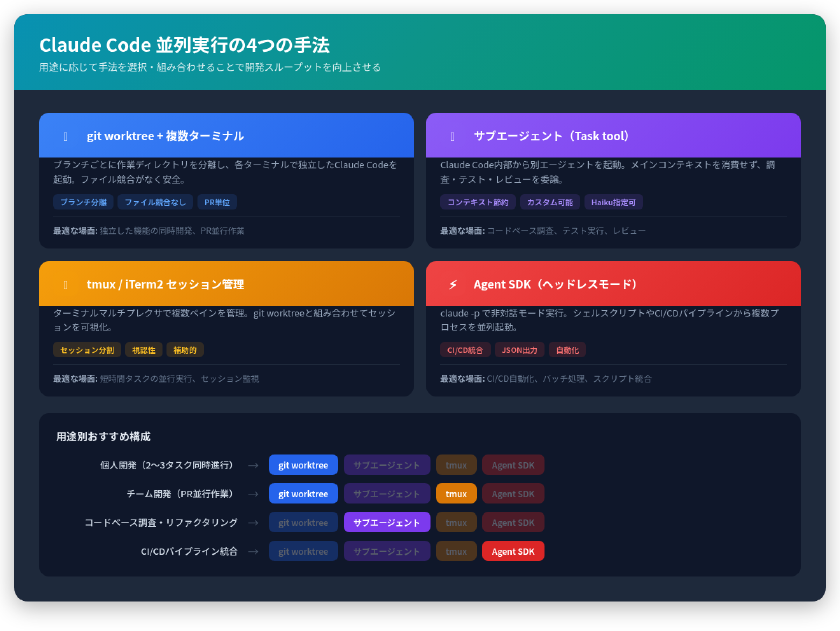Select the JSON出力 tag
840x631 pixels.
(x=520, y=350)
